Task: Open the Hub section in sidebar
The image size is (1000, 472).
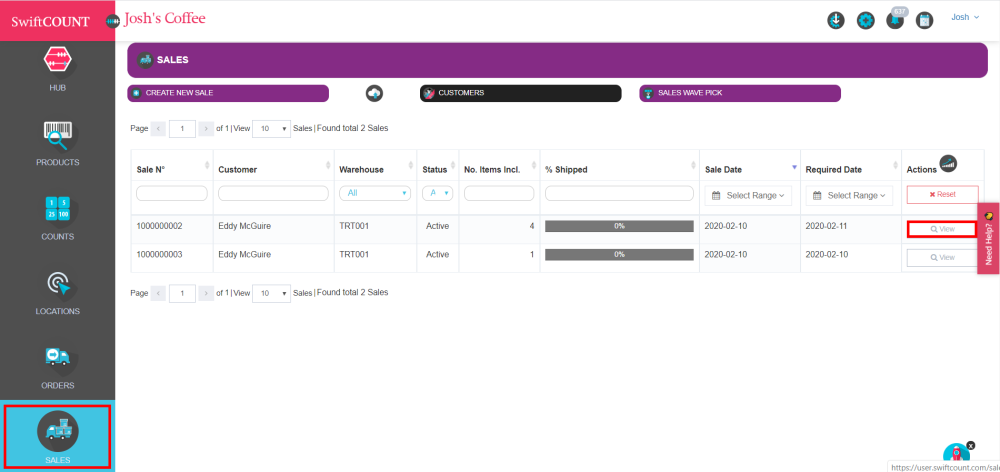Action: pos(57,69)
